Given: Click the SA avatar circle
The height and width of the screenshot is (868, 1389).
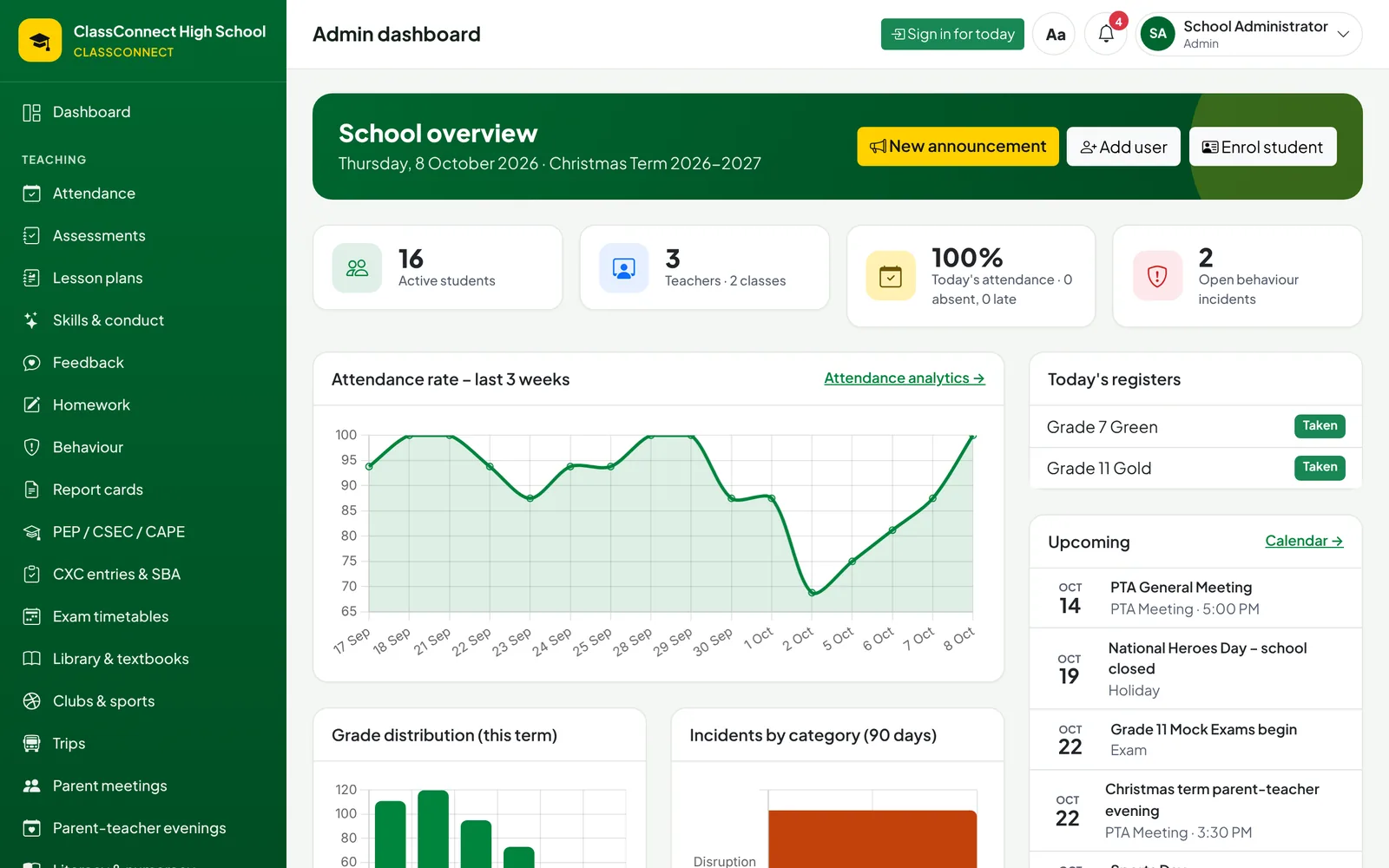Looking at the screenshot, I should coord(1157,34).
